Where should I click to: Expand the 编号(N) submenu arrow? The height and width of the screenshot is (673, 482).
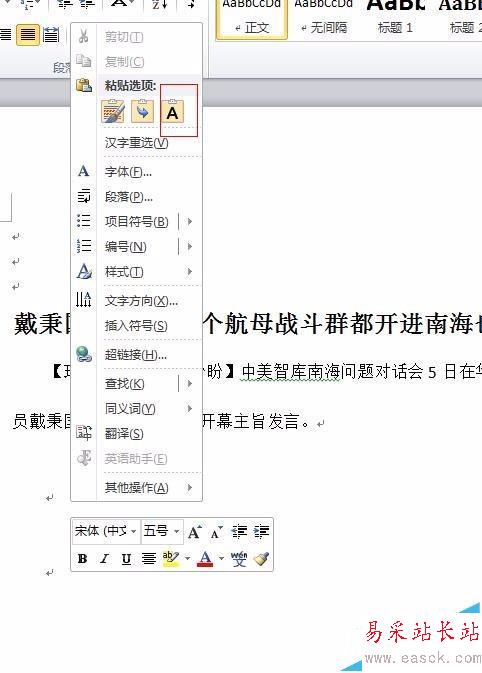click(189, 247)
